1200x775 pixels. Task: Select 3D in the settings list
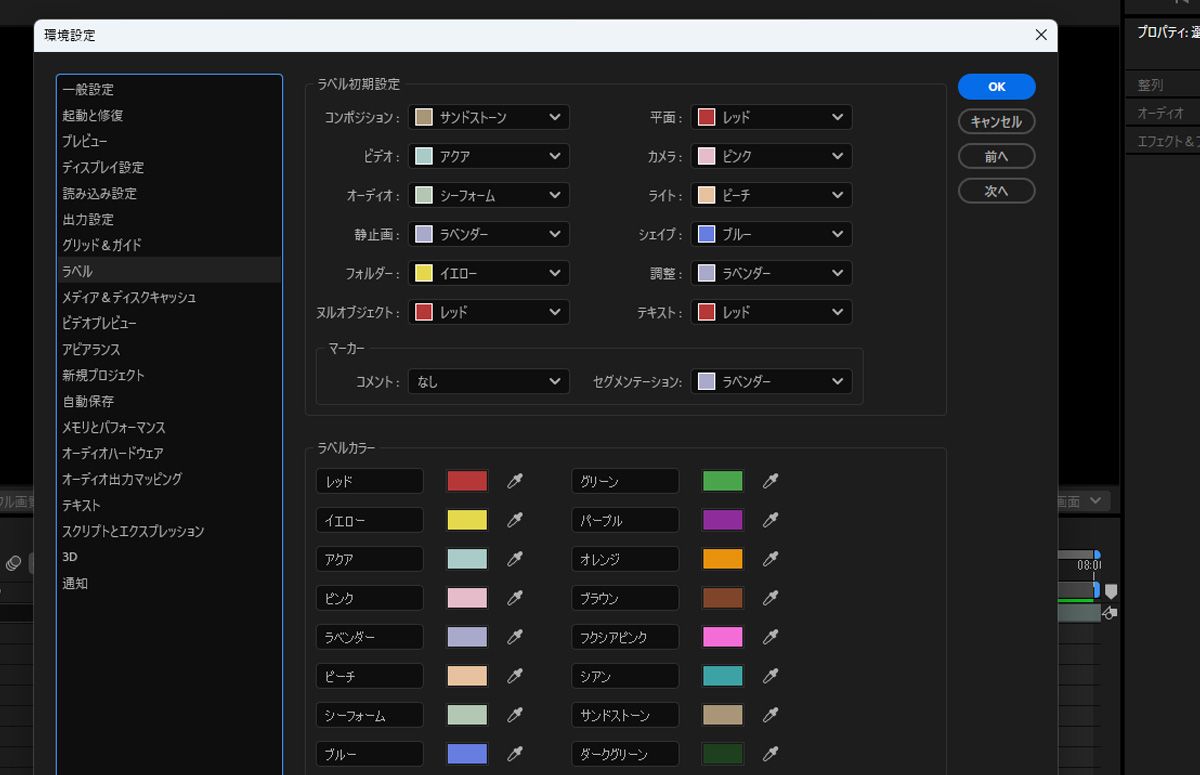pos(169,557)
